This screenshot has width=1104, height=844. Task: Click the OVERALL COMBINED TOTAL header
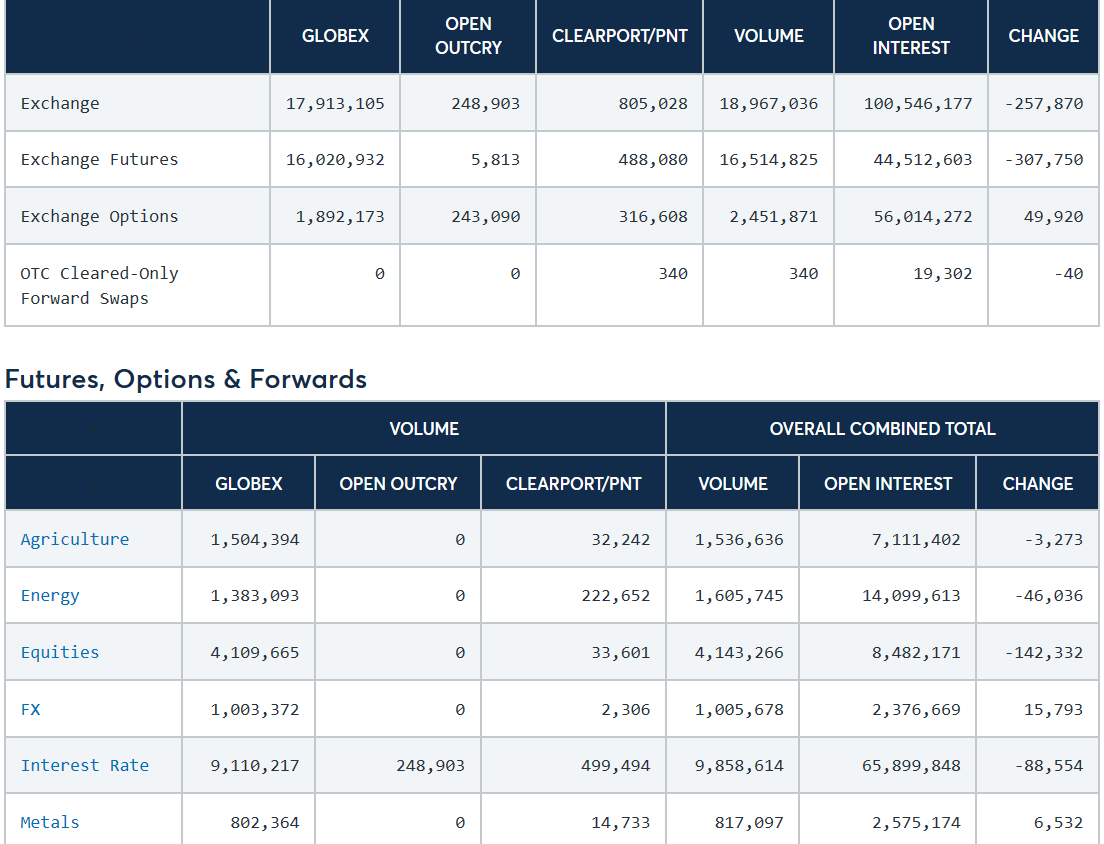coord(882,429)
